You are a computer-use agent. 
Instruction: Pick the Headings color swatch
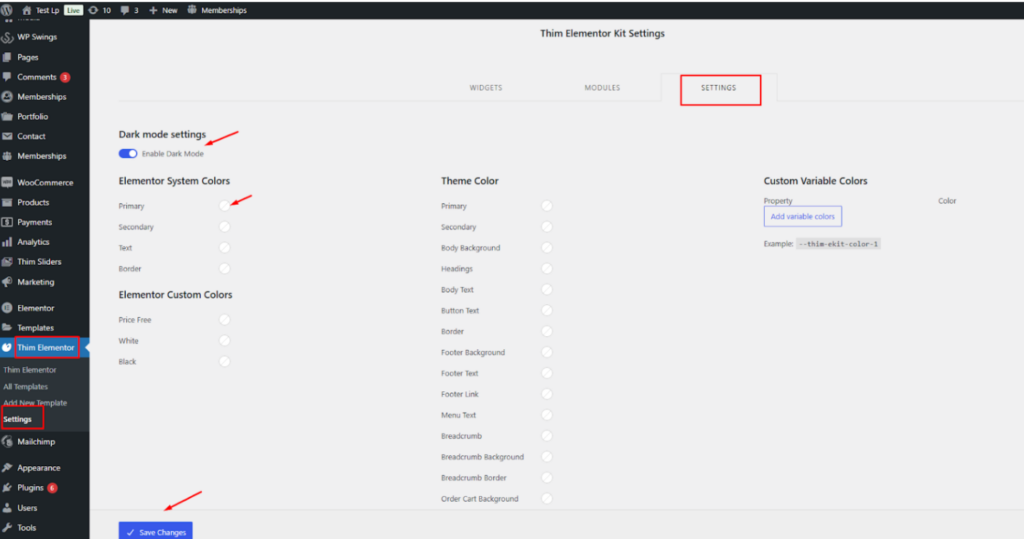[547, 269]
